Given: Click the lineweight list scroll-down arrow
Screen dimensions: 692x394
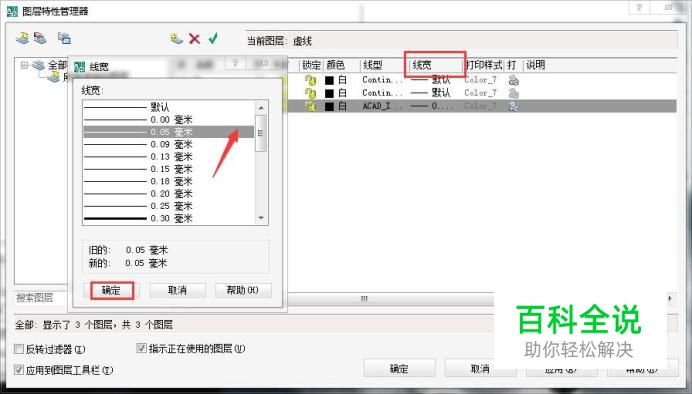Looking at the screenshot, I should pos(261,218).
